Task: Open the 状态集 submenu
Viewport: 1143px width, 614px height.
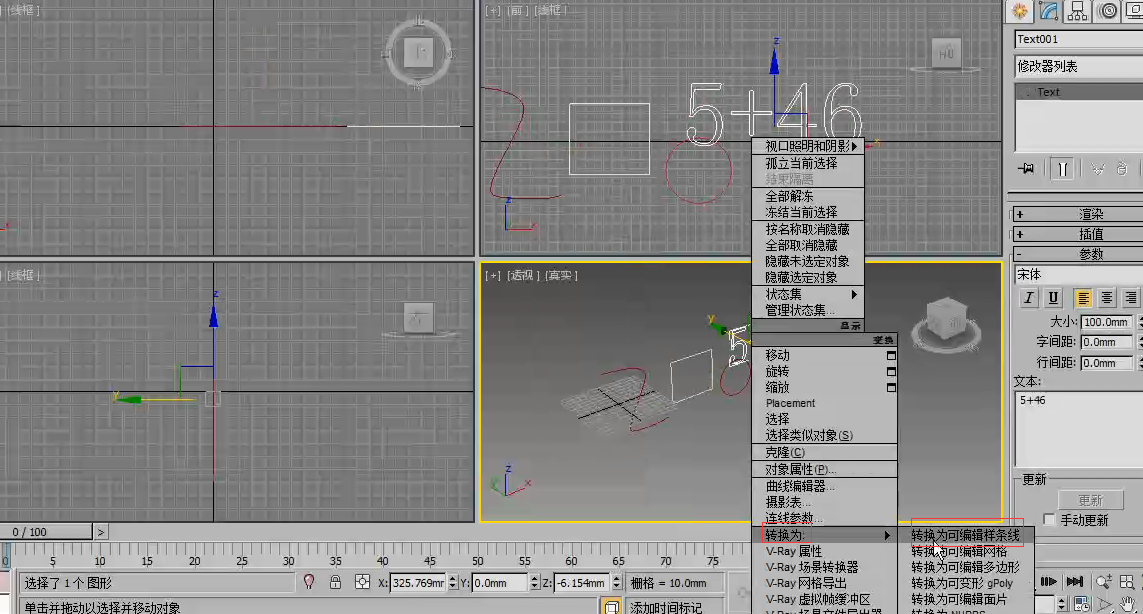Action: pyautogui.click(x=808, y=294)
